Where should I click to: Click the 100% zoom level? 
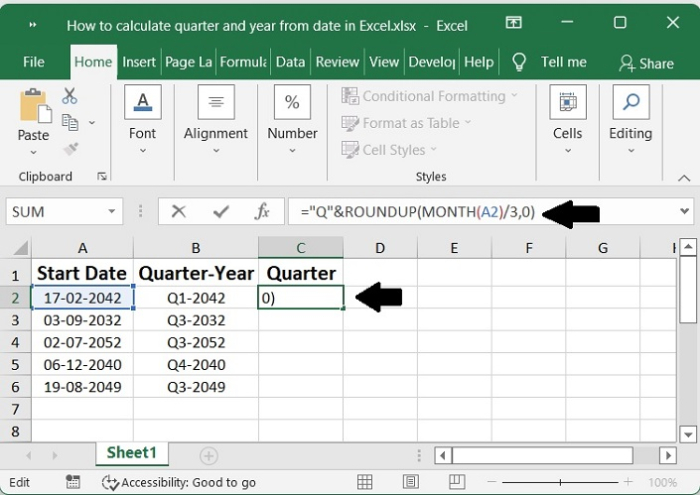pyautogui.click(x=663, y=483)
